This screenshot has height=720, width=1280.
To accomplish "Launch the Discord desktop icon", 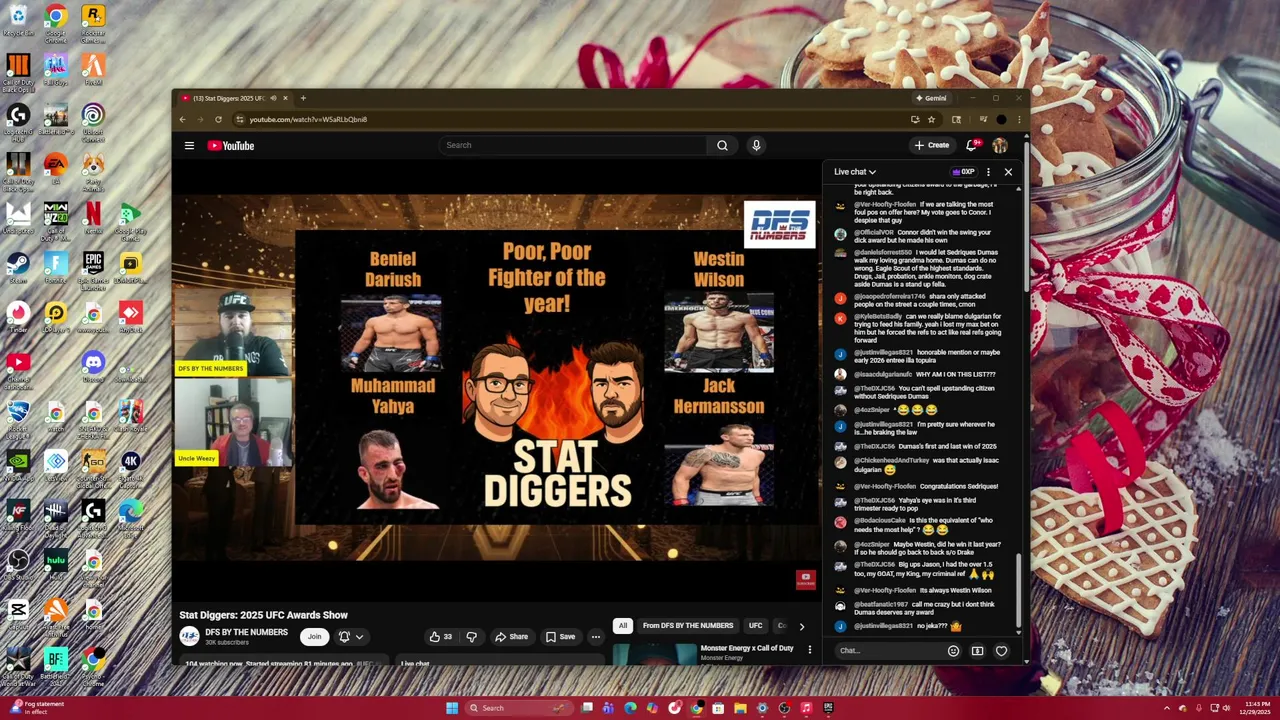I will [x=93, y=365].
